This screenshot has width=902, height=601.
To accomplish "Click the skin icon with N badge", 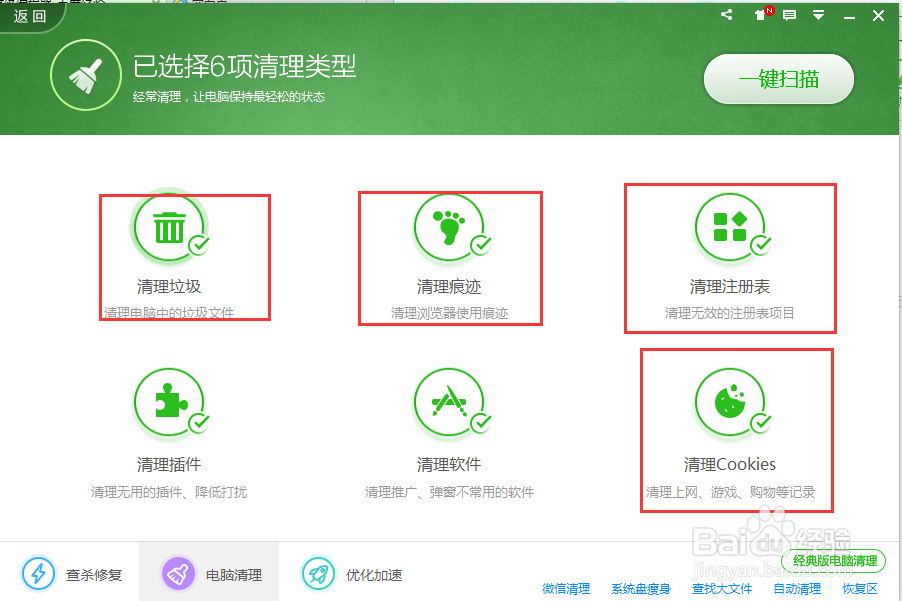I will point(760,15).
